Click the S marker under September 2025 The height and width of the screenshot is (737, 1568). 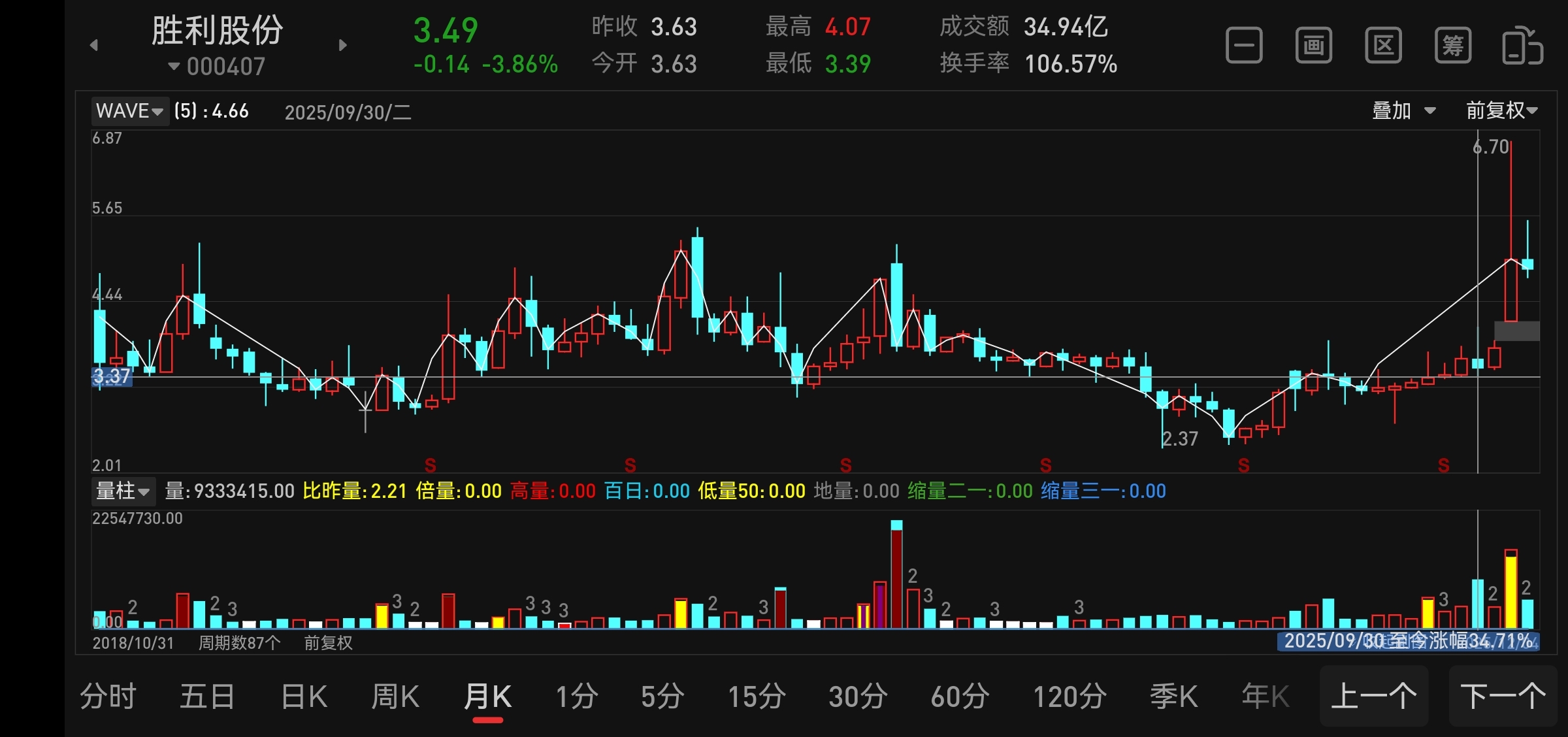click(x=1444, y=465)
